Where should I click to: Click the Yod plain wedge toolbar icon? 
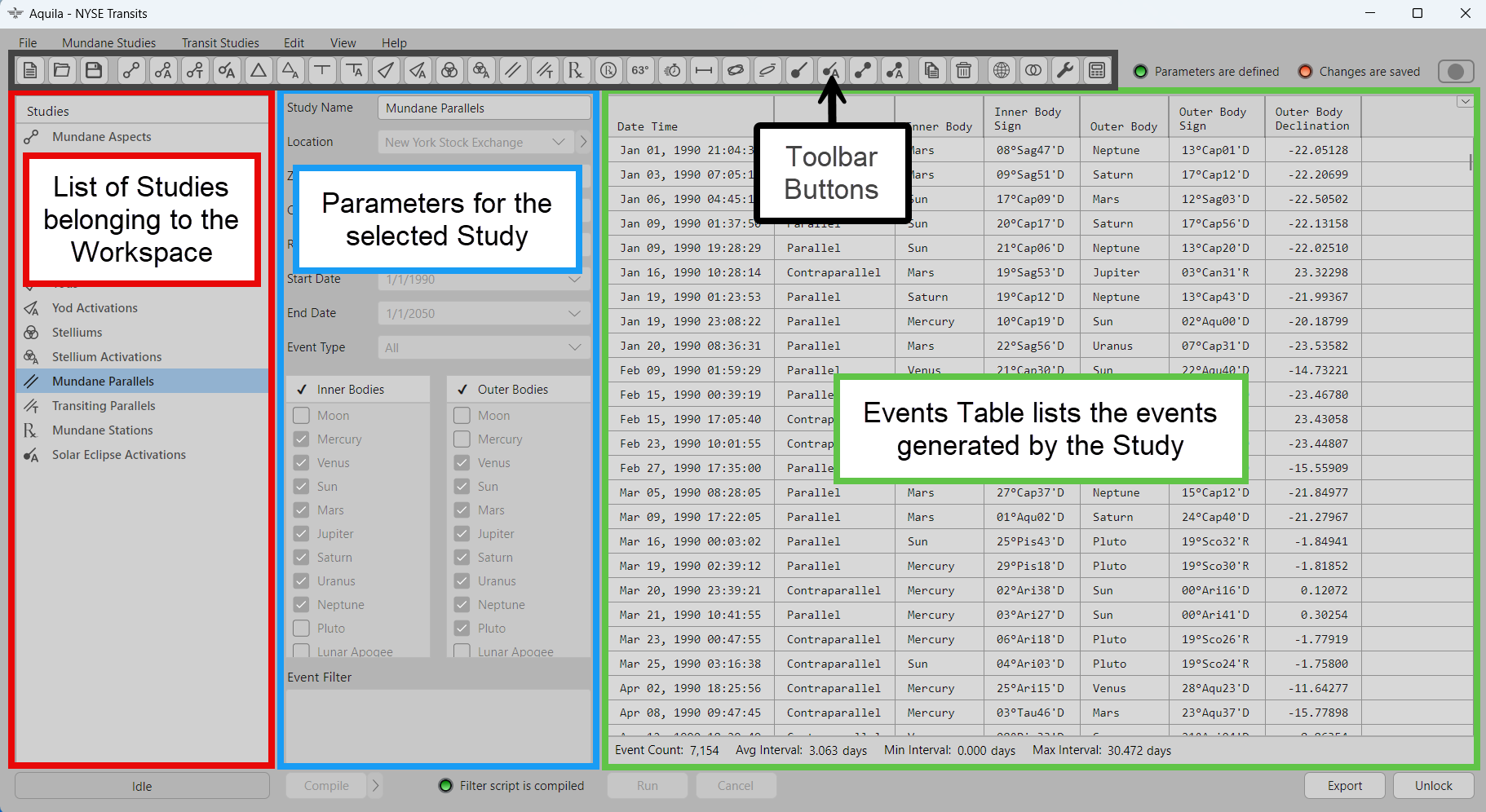tap(386, 71)
